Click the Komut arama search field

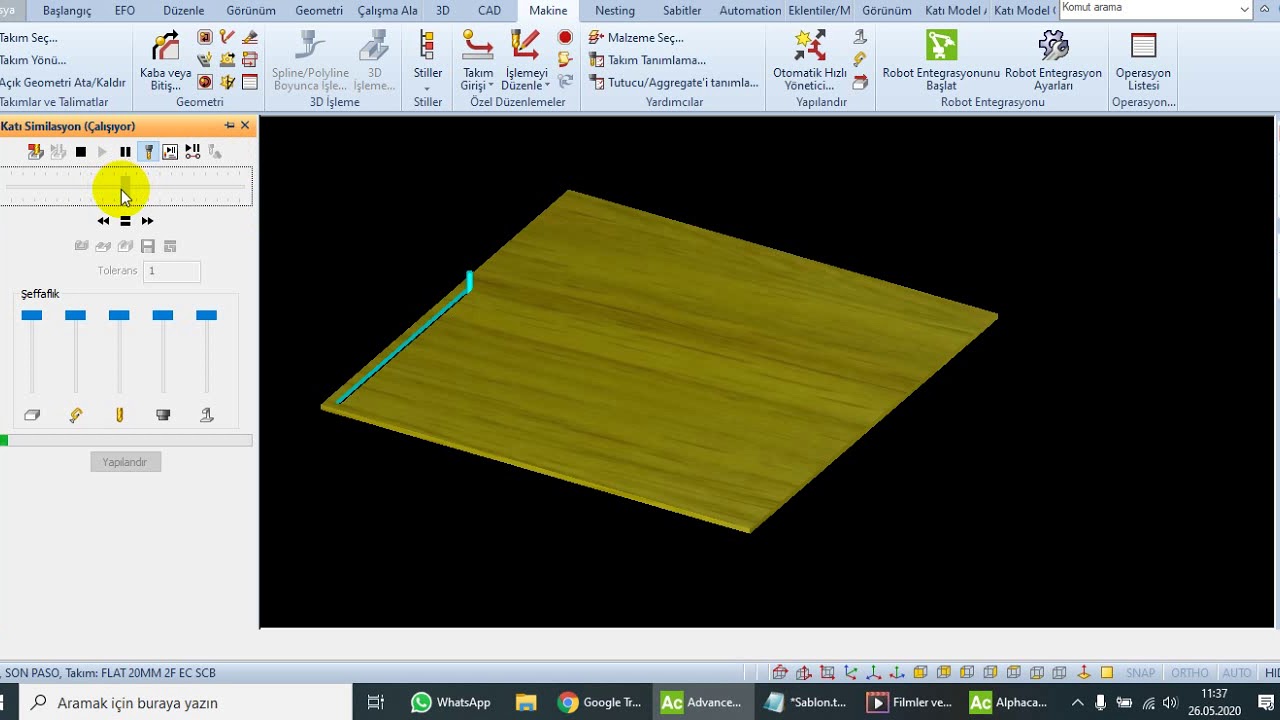coord(1148,9)
